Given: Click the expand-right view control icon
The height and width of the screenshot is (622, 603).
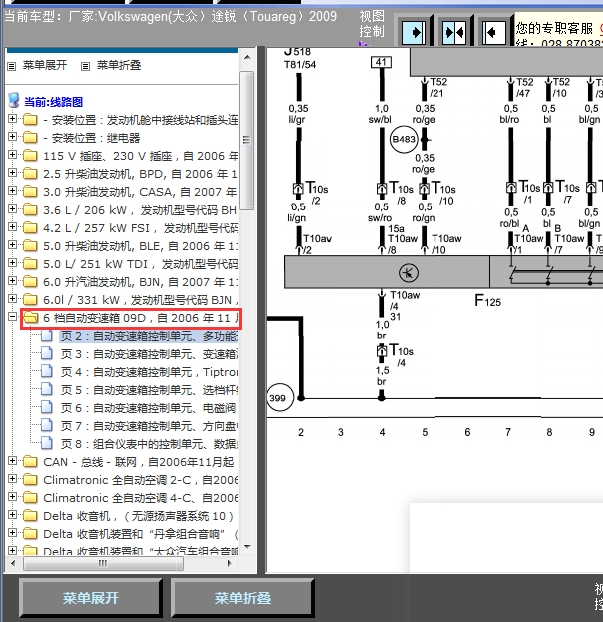Looking at the screenshot, I should click(414, 32).
